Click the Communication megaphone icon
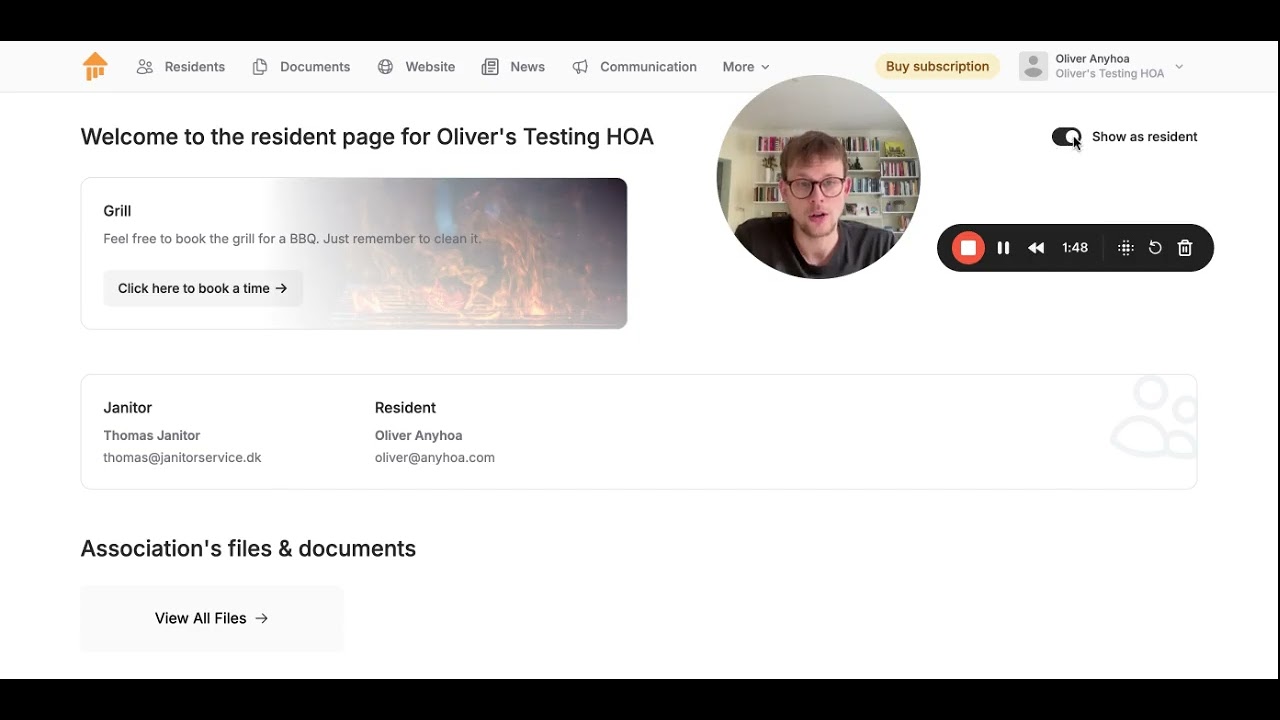Screen dimensions: 1280x720 point(580,67)
